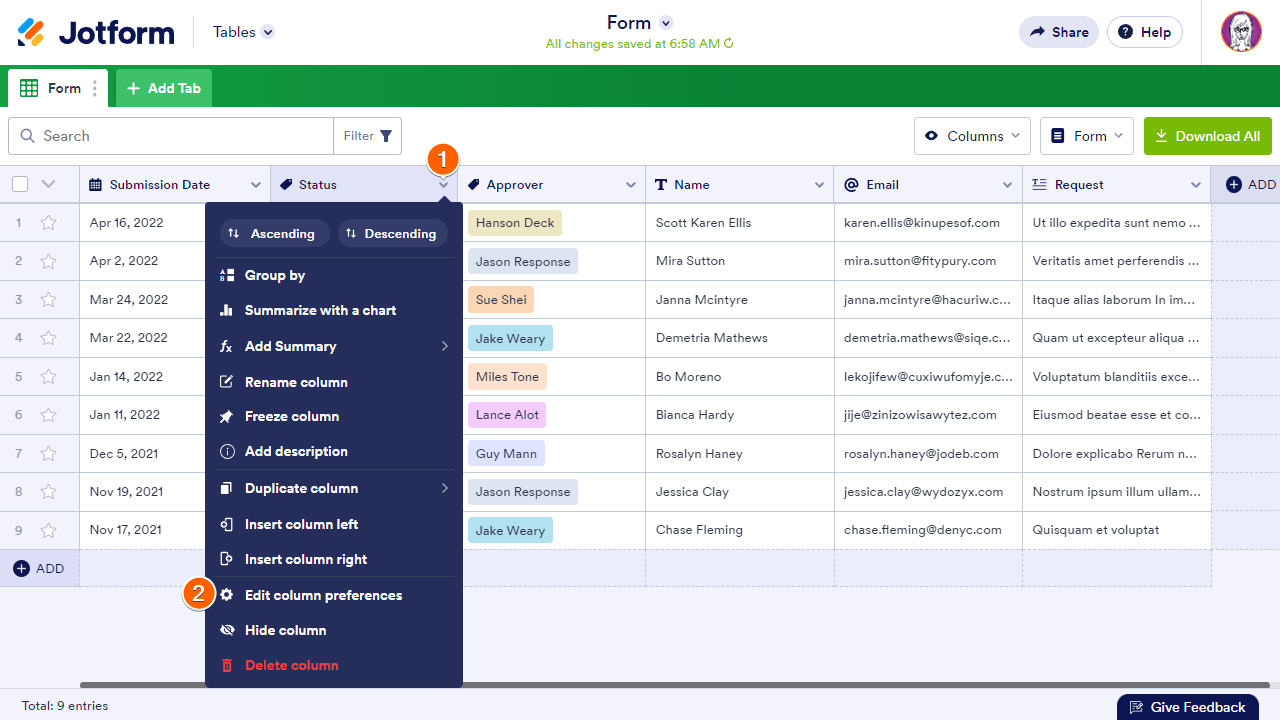The width and height of the screenshot is (1280, 720).
Task: Star the Jan 11, 2022 row
Action: 48,415
